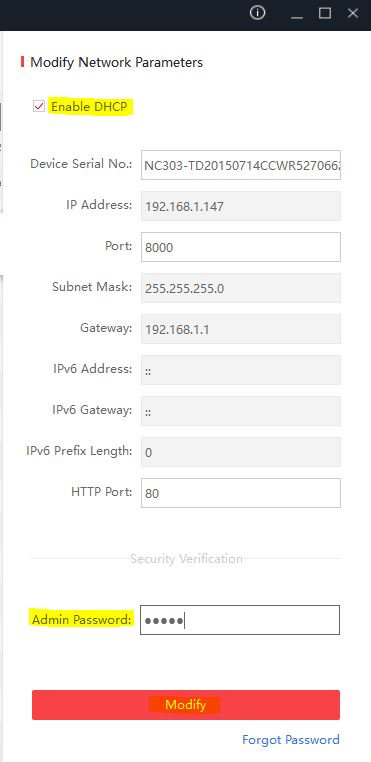This screenshot has height=762, width=371.
Task: Click the Gateway field showing 192.168.1.1
Action: pyautogui.click(x=241, y=329)
